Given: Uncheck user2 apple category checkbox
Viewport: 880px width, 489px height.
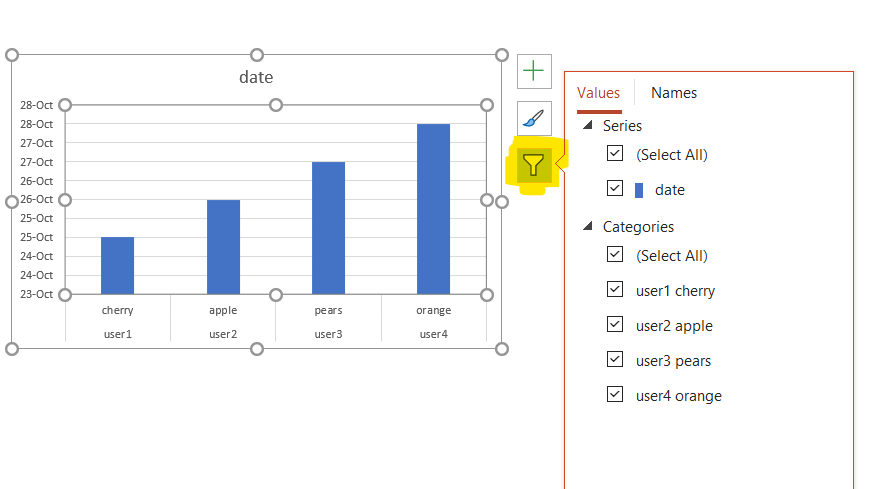Looking at the screenshot, I should click(615, 324).
